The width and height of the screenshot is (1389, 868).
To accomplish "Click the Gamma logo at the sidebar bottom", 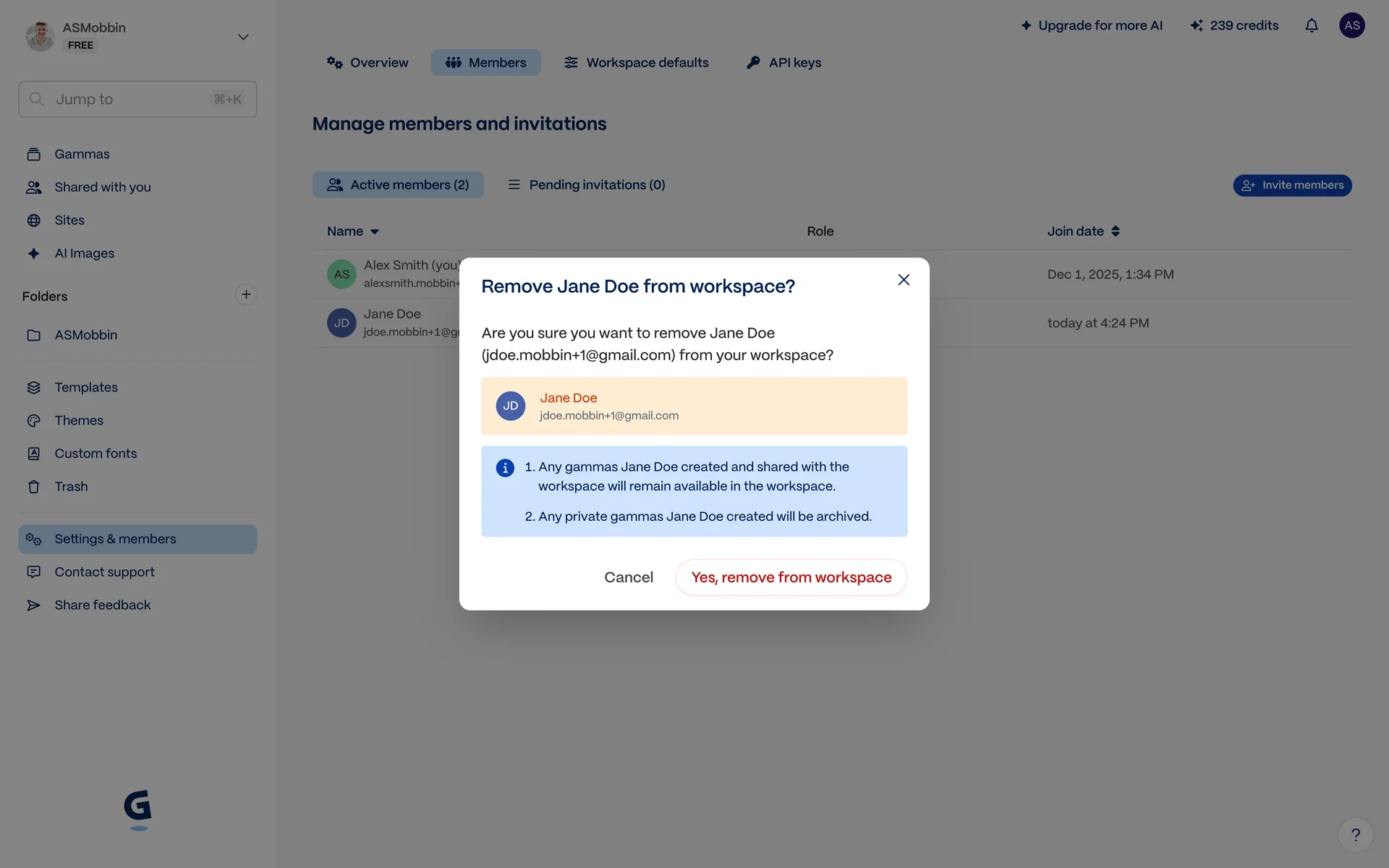I will pos(137,809).
